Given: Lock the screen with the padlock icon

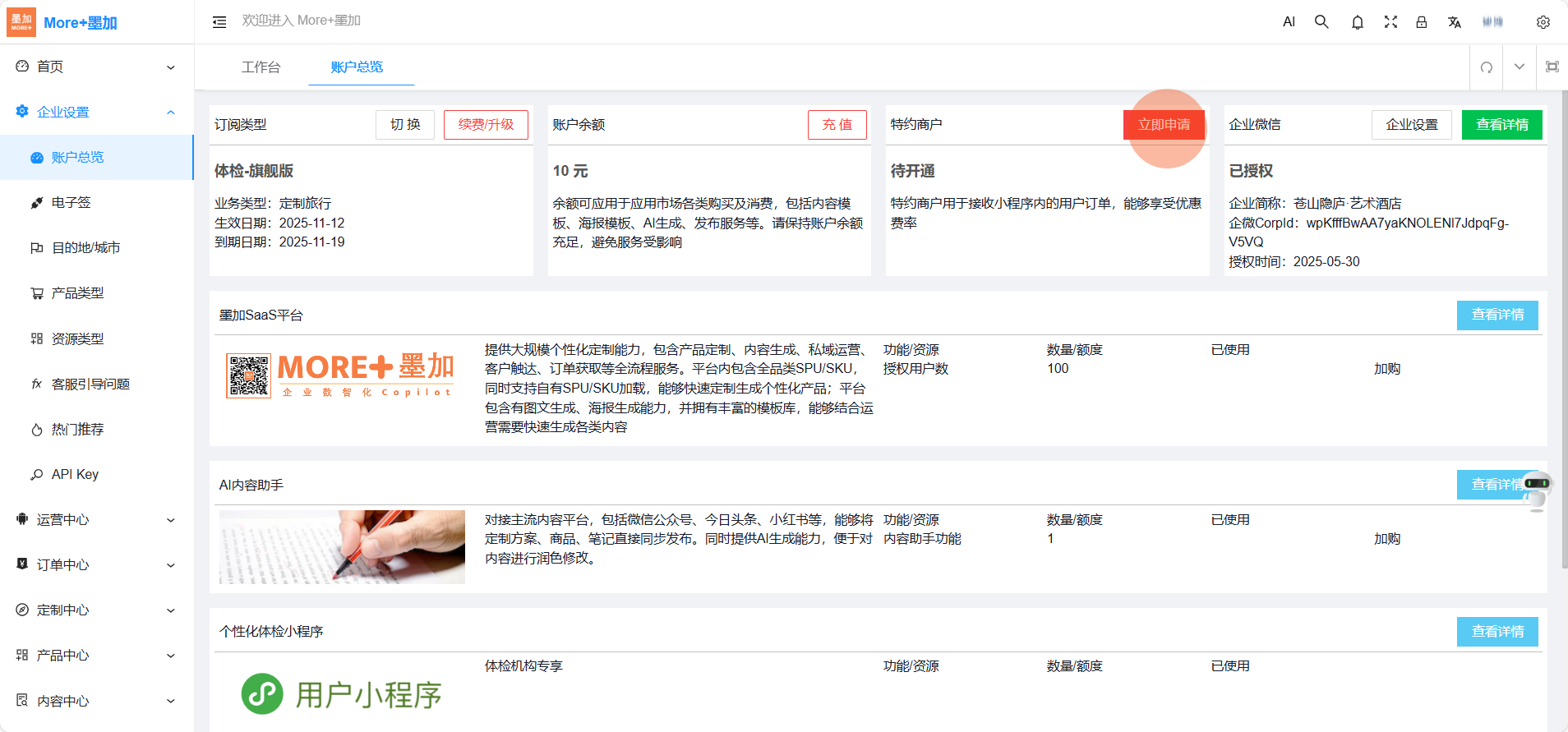Looking at the screenshot, I should [1421, 22].
